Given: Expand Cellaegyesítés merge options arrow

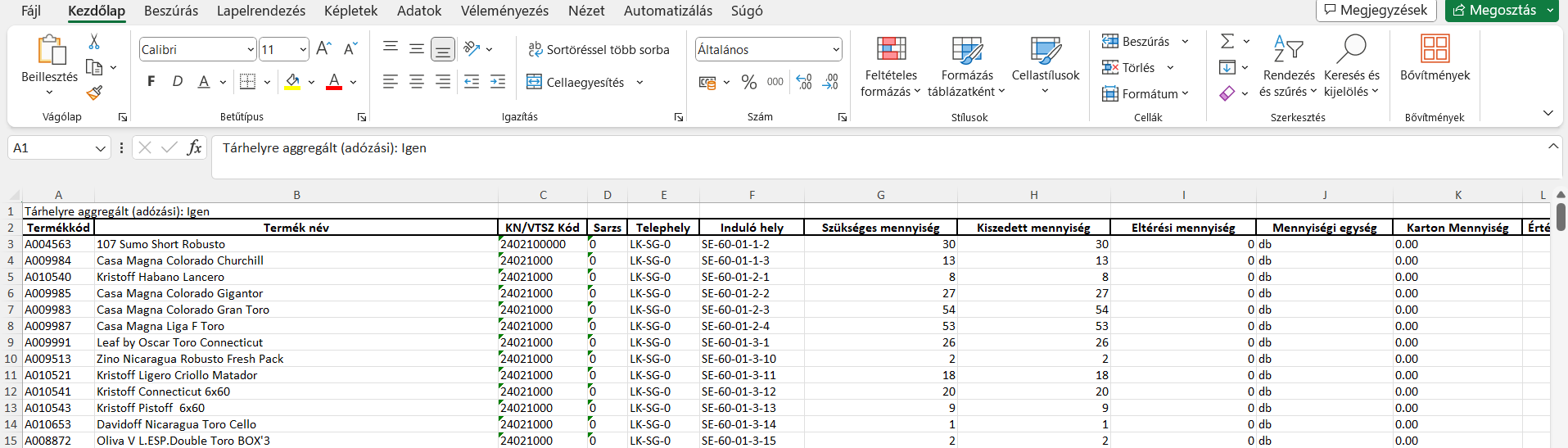Looking at the screenshot, I should pyautogui.click(x=639, y=83).
